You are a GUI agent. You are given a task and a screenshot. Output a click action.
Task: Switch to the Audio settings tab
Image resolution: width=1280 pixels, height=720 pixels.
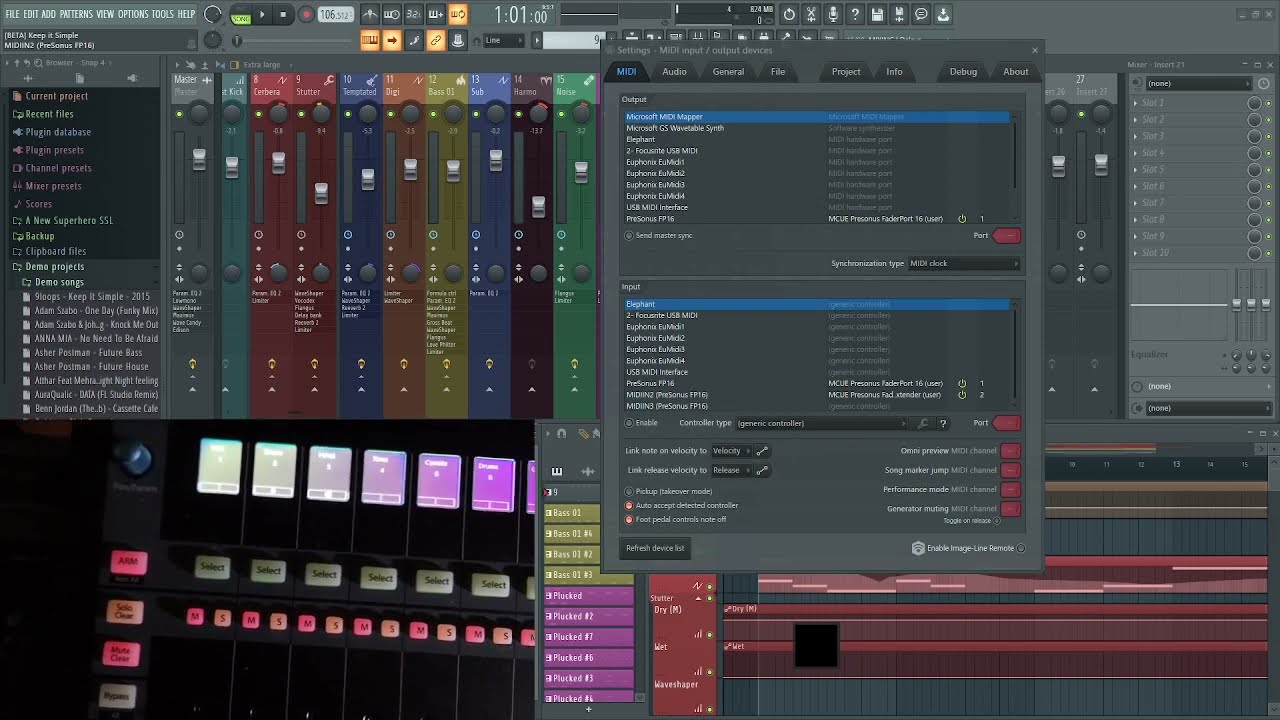pyautogui.click(x=674, y=72)
